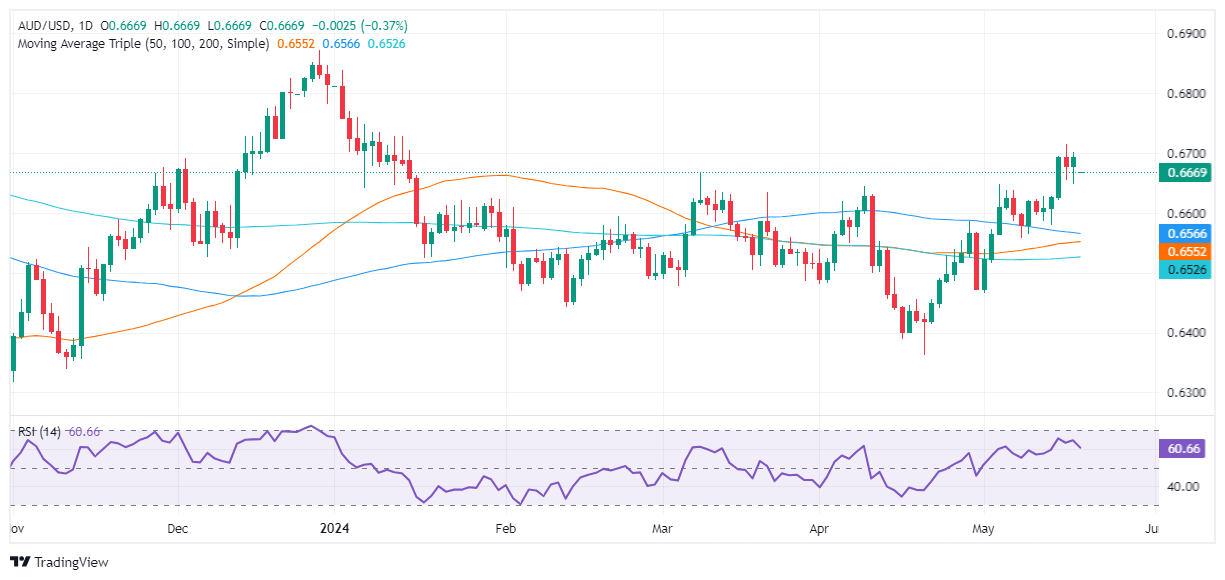
Task: Click the 0.6900 level on price scale
Action: point(1185,34)
